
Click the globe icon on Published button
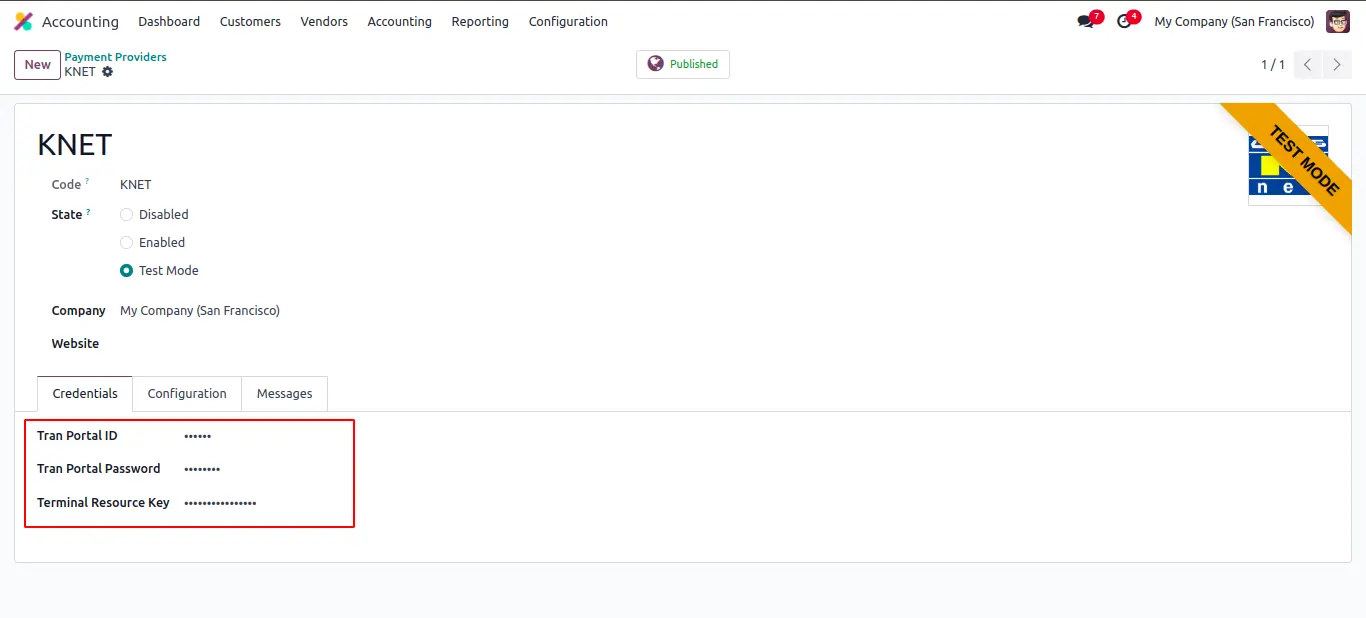pos(655,64)
